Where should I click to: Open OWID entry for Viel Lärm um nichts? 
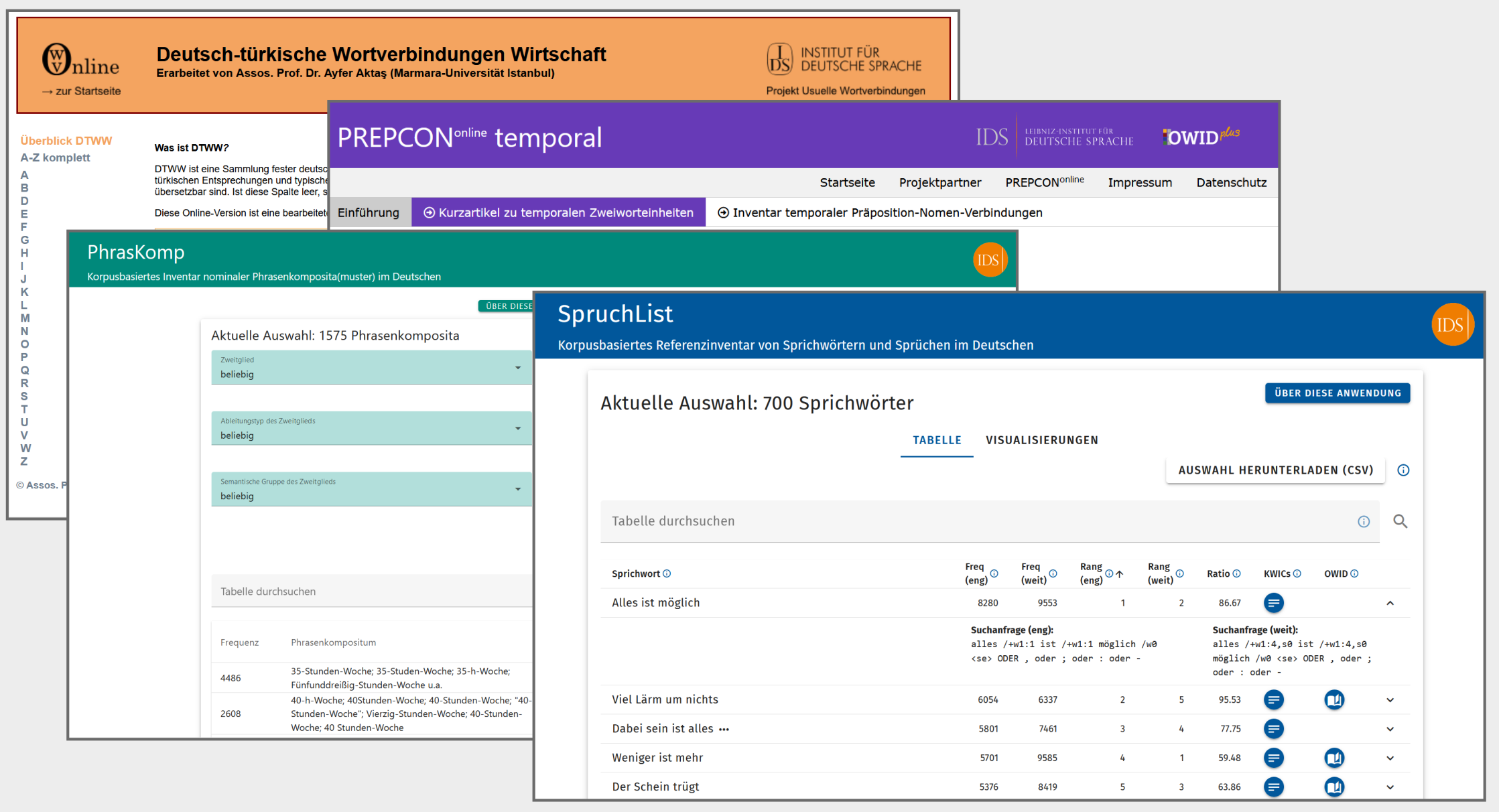point(1333,699)
